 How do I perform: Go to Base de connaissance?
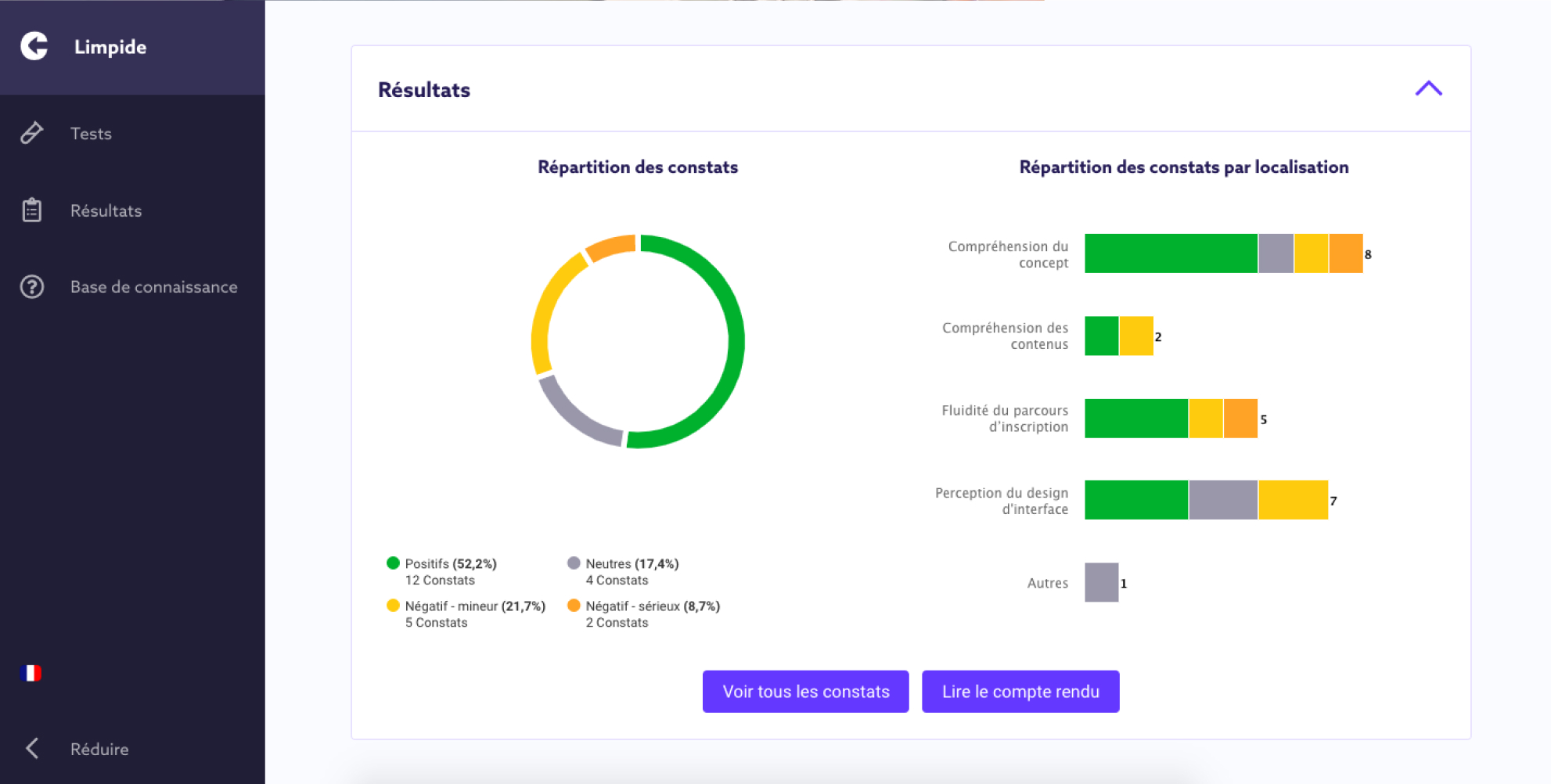tap(153, 287)
